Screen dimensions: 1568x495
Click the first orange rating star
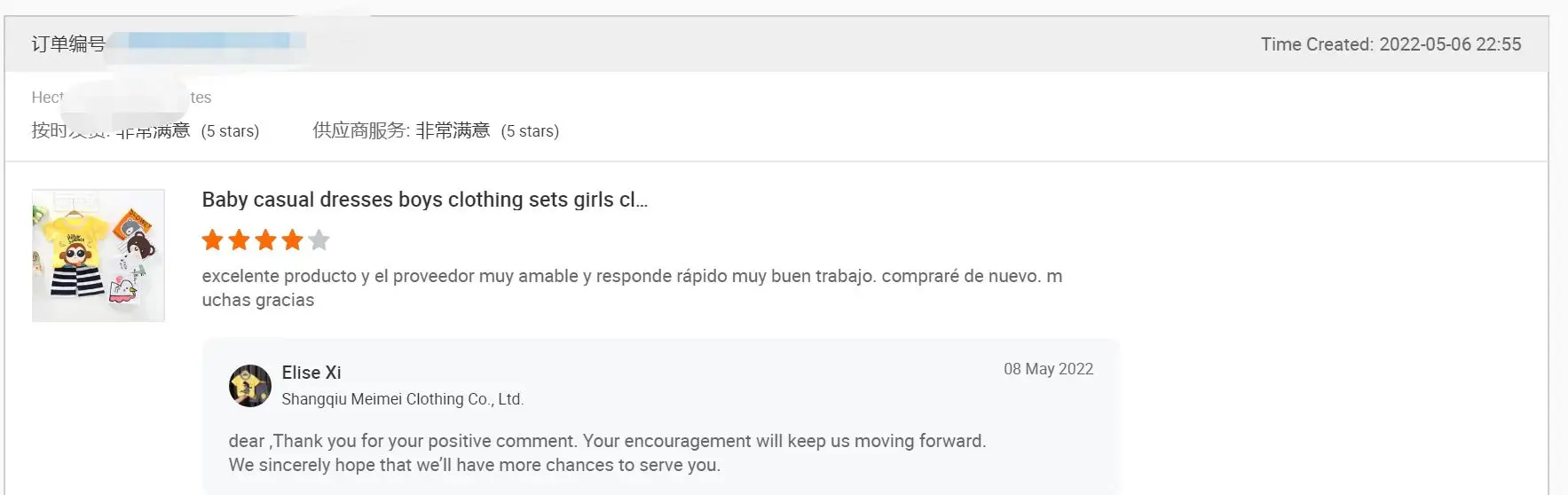(212, 240)
